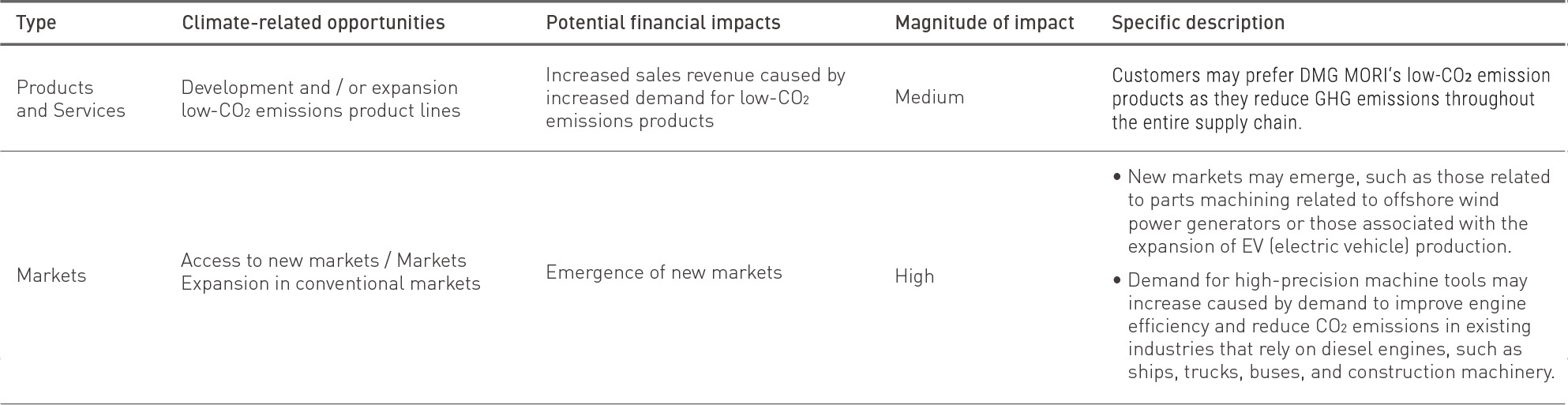The height and width of the screenshot is (405, 1568).
Task: Click the bullet before "New markets may emerge"
Action: pyautogui.click(x=1117, y=178)
